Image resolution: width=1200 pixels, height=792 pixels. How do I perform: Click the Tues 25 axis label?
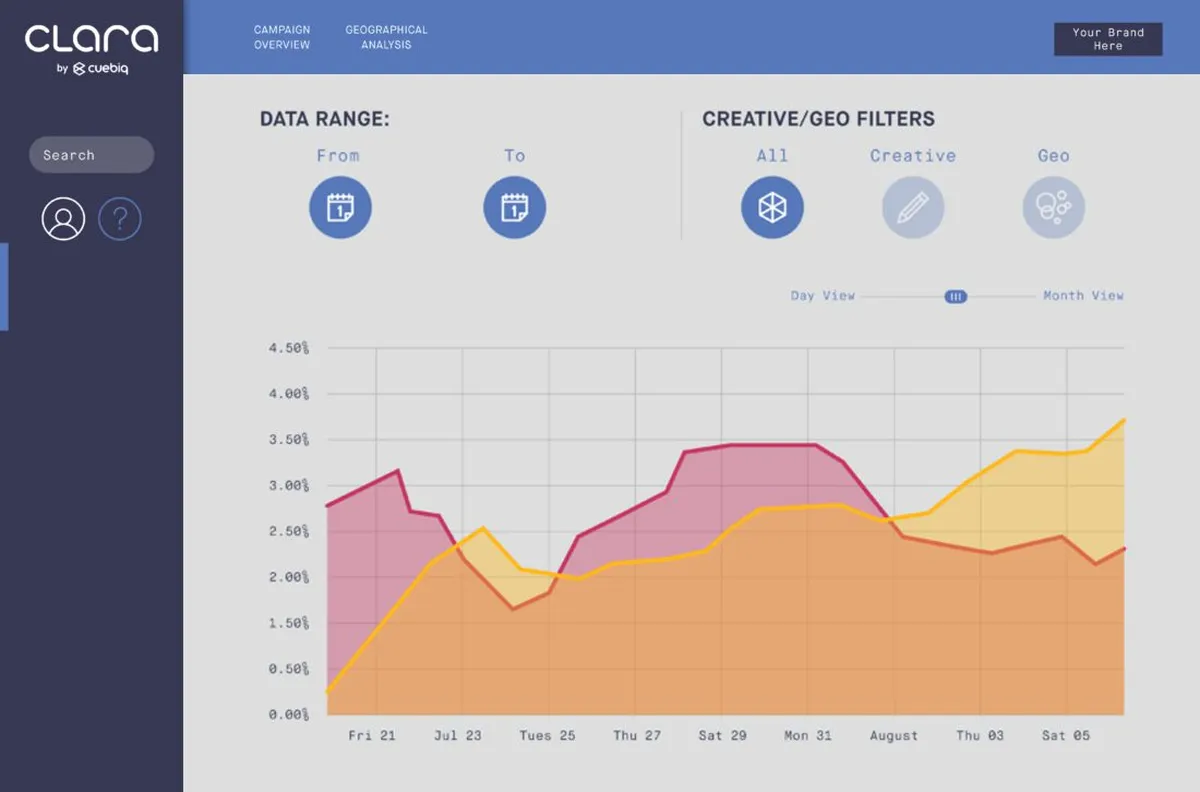coord(547,735)
